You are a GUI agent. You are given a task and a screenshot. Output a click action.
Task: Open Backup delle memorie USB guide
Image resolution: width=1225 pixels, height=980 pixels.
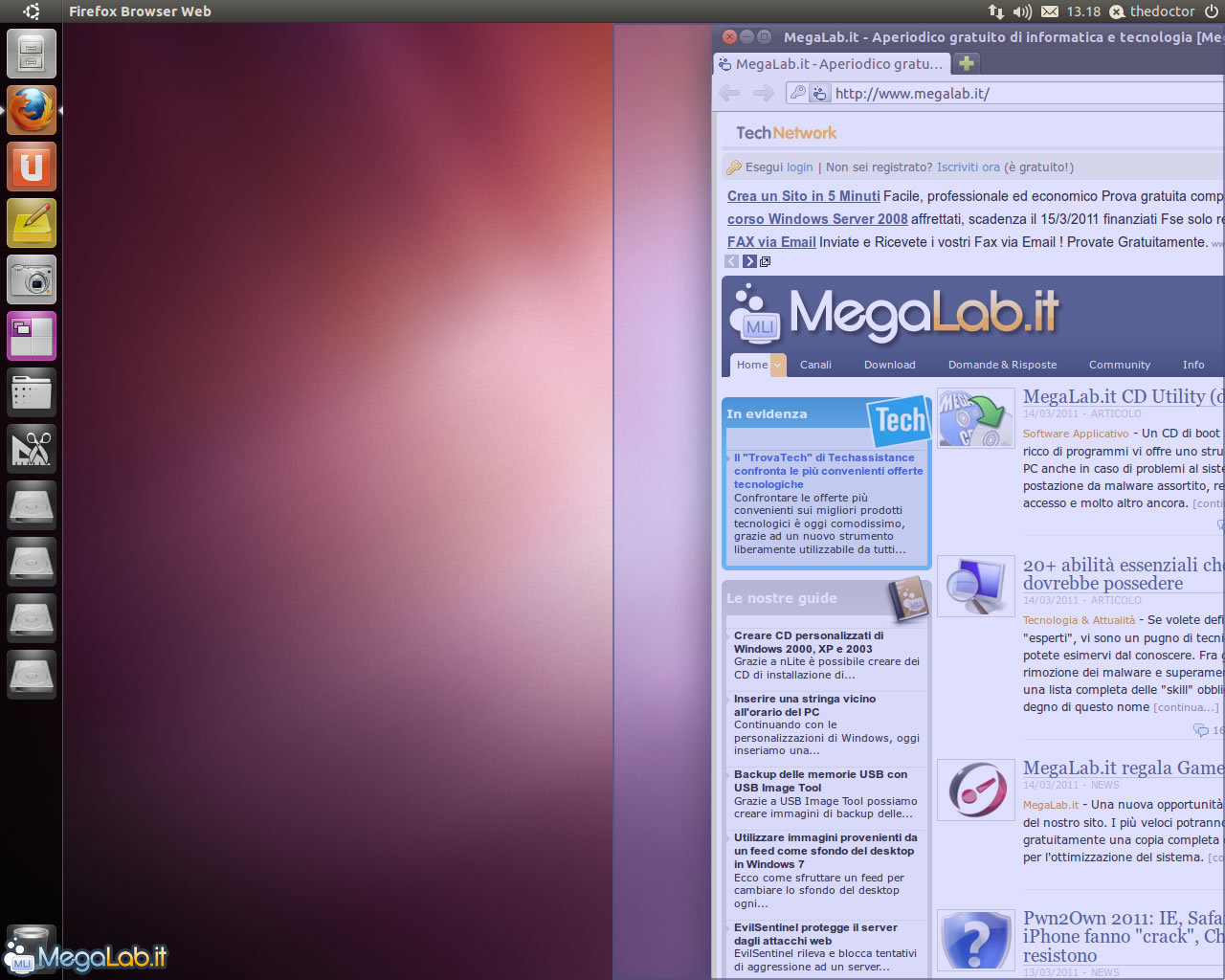tap(820, 781)
